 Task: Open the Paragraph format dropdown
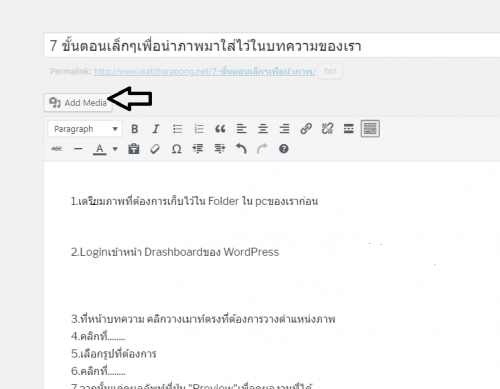click(x=85, y=129)
